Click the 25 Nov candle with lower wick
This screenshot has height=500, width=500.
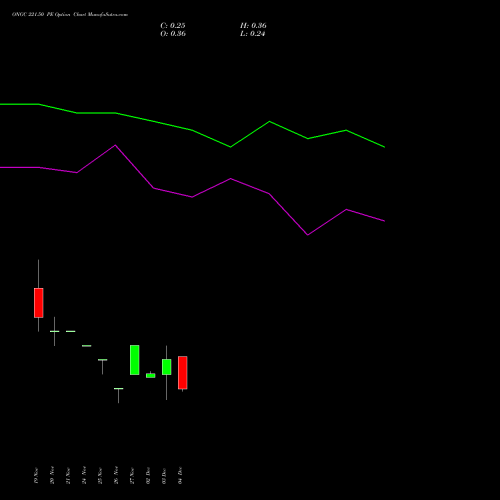[x=103, y=360]
